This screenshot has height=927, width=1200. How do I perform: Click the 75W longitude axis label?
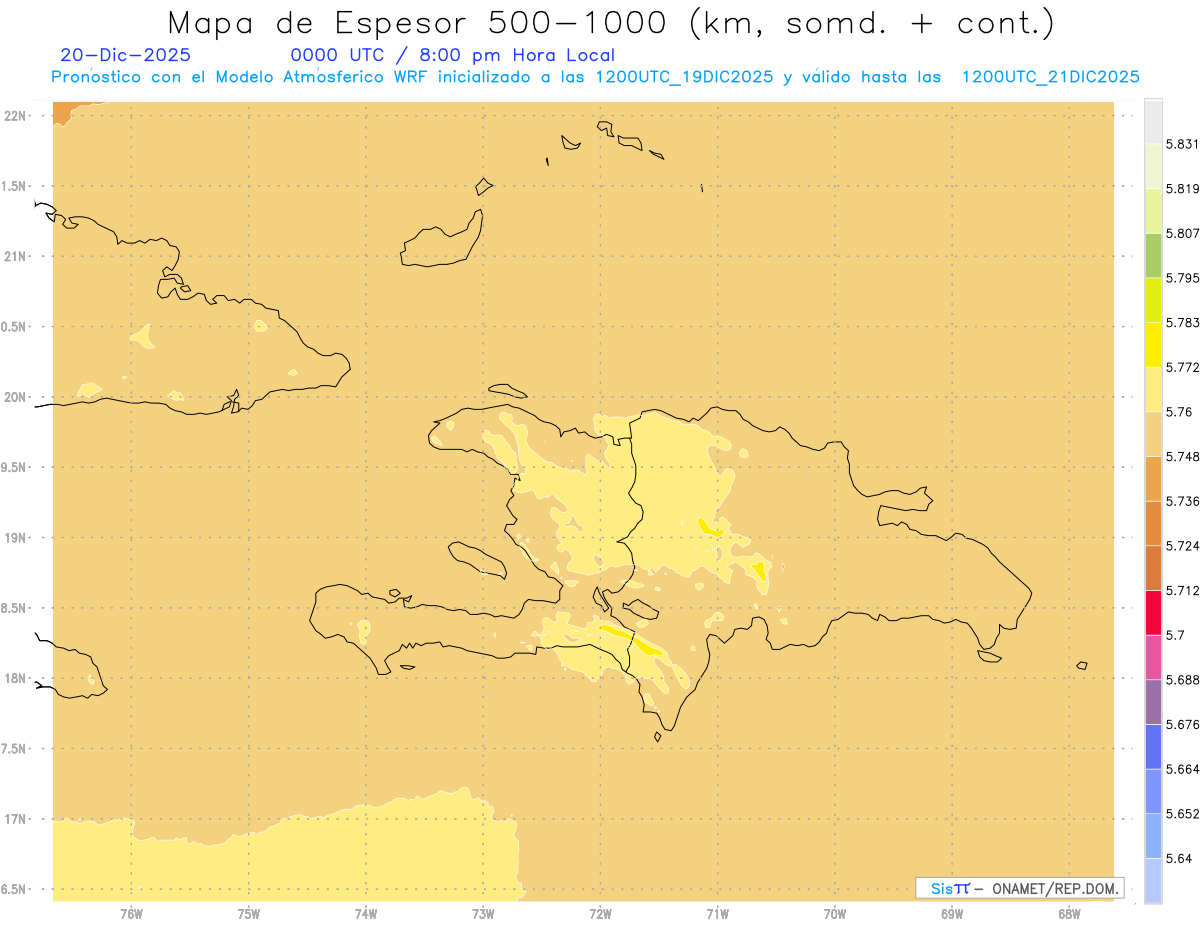(x=249, y=913)
